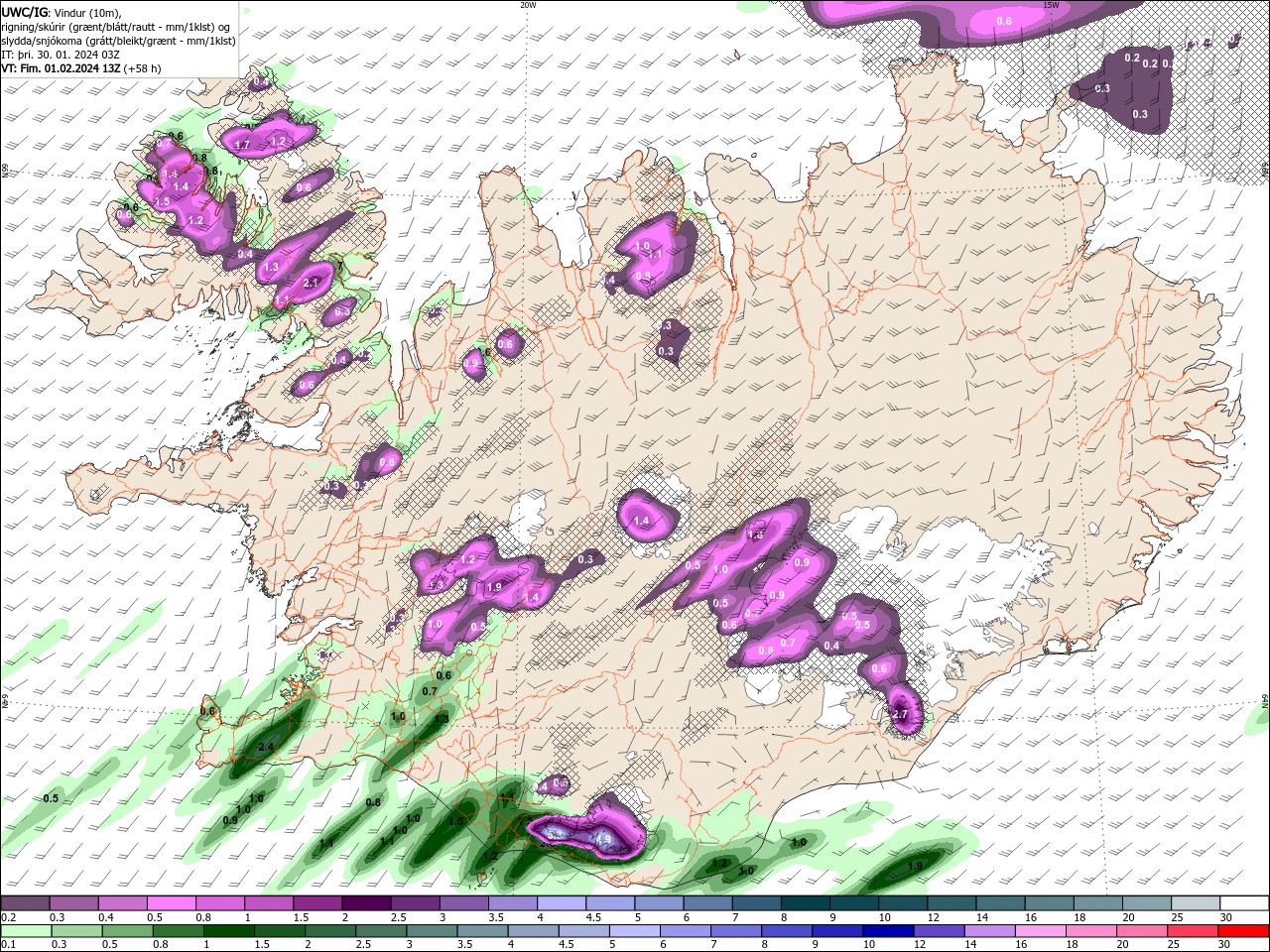
Task: Select the 12 teal swatch in top legend row
Action: [952, 903]
